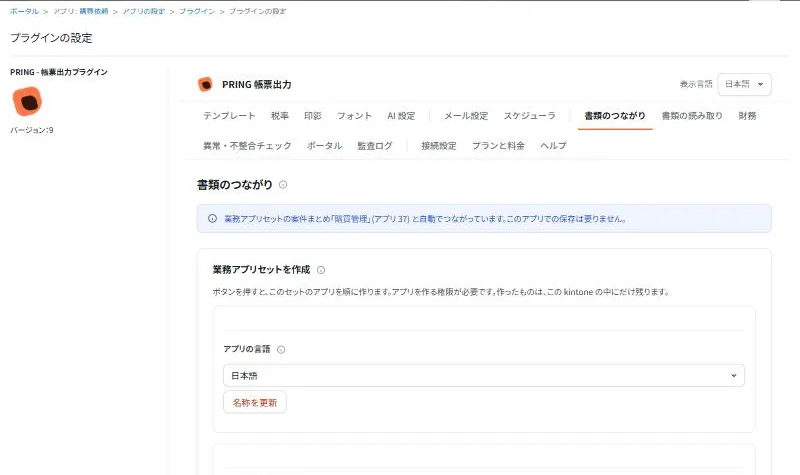
Task: Open the アプリの言語 dropdown set to 日本語
Action: (484, 376)
